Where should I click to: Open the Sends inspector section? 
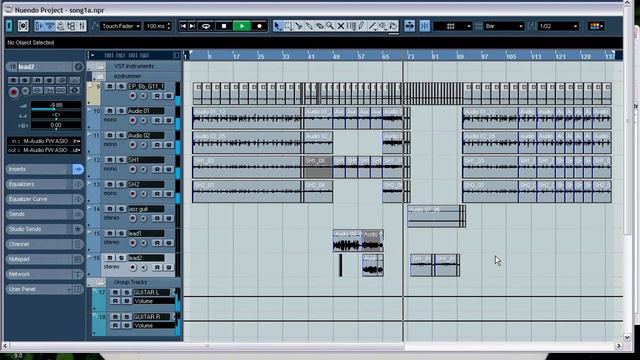pos(44,214)
